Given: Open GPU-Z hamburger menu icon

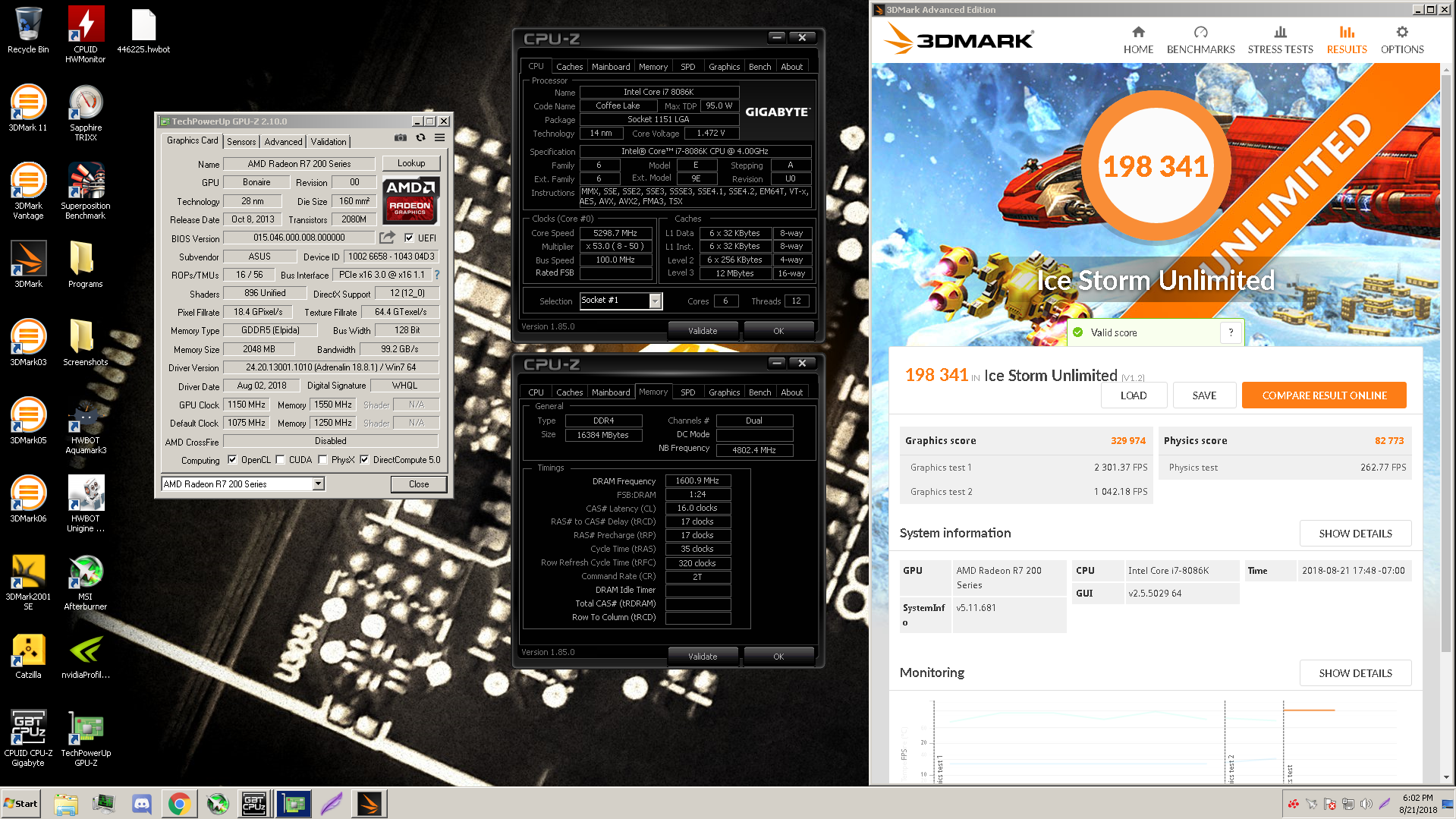Looking at the screenshot, I should pyautogui.click(x=439, y=138).
